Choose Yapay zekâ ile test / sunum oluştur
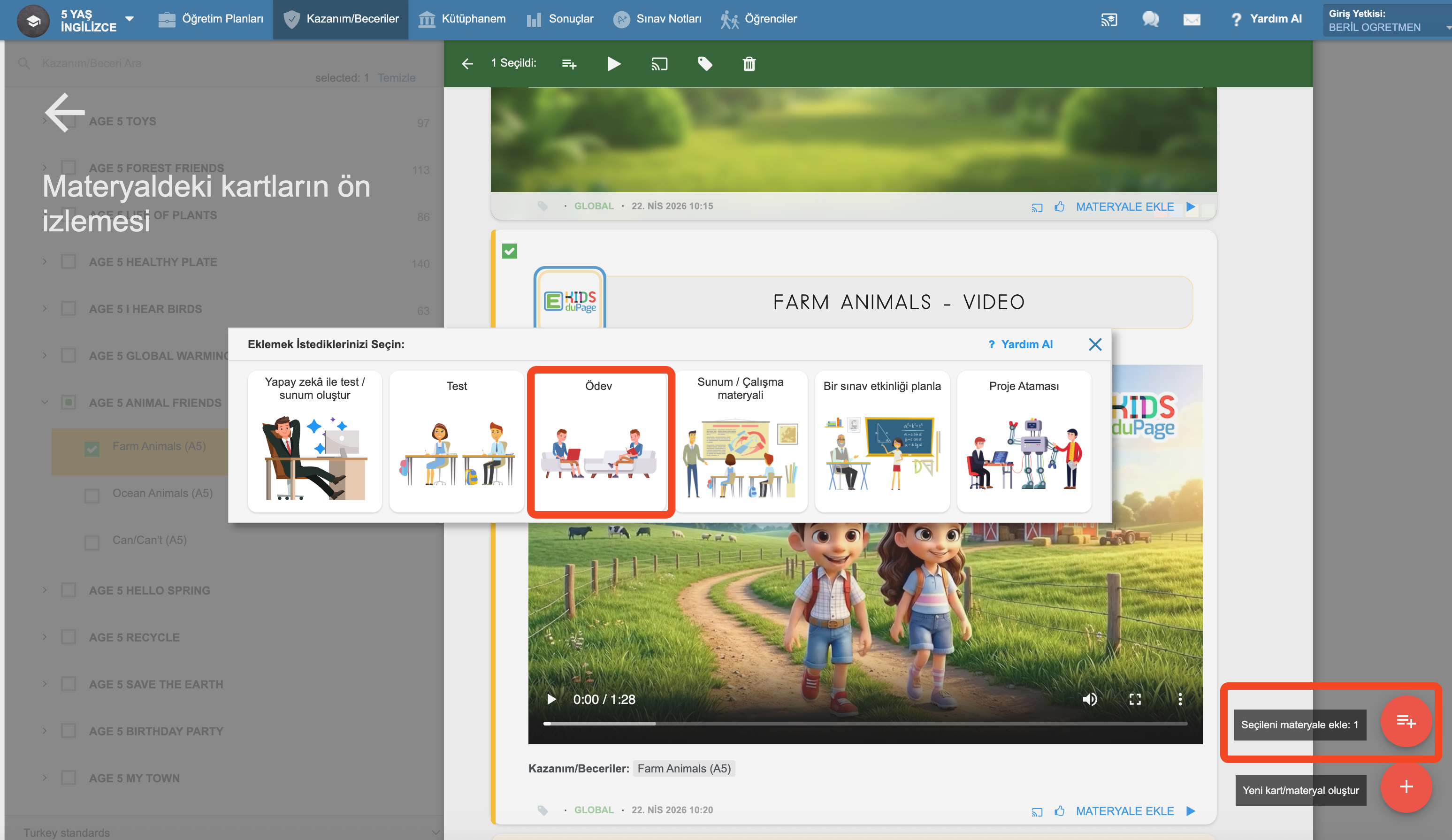 point(314,441)
